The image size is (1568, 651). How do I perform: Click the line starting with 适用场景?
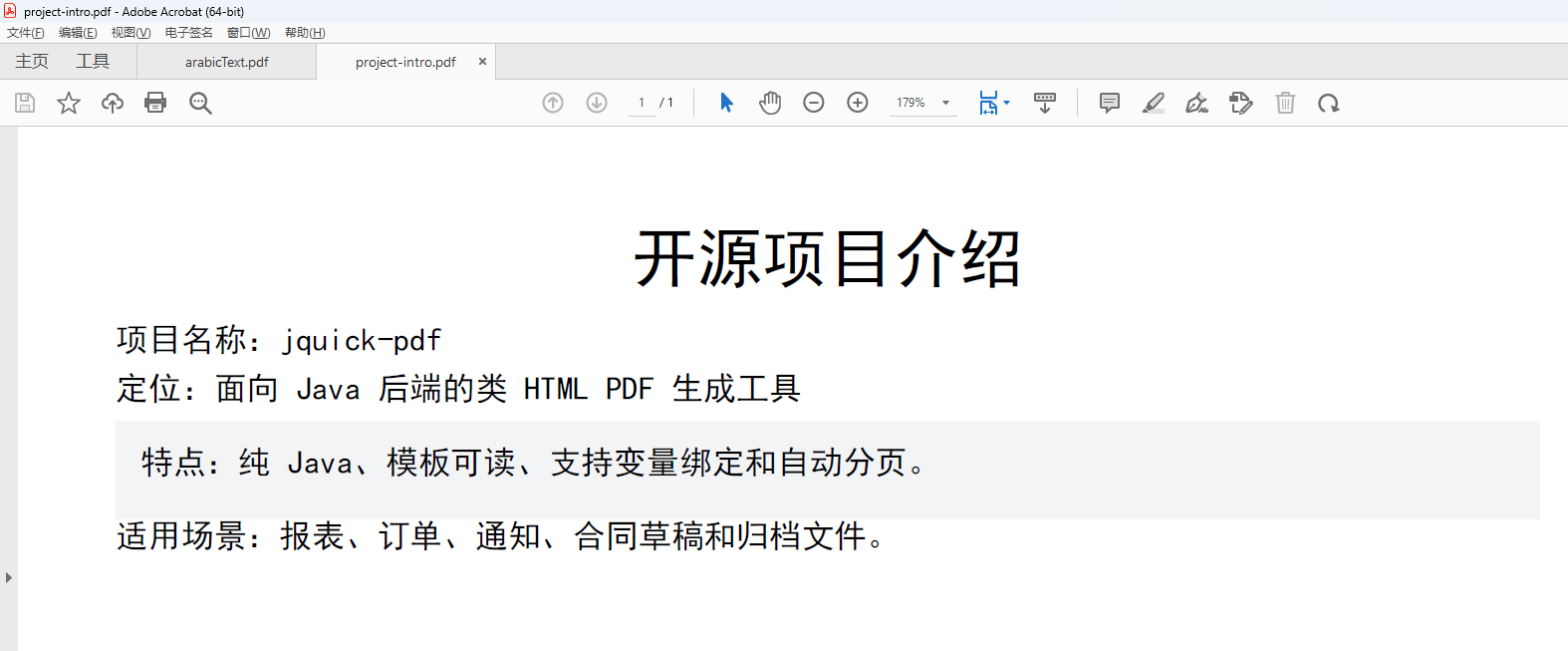[x=501, y=536]
